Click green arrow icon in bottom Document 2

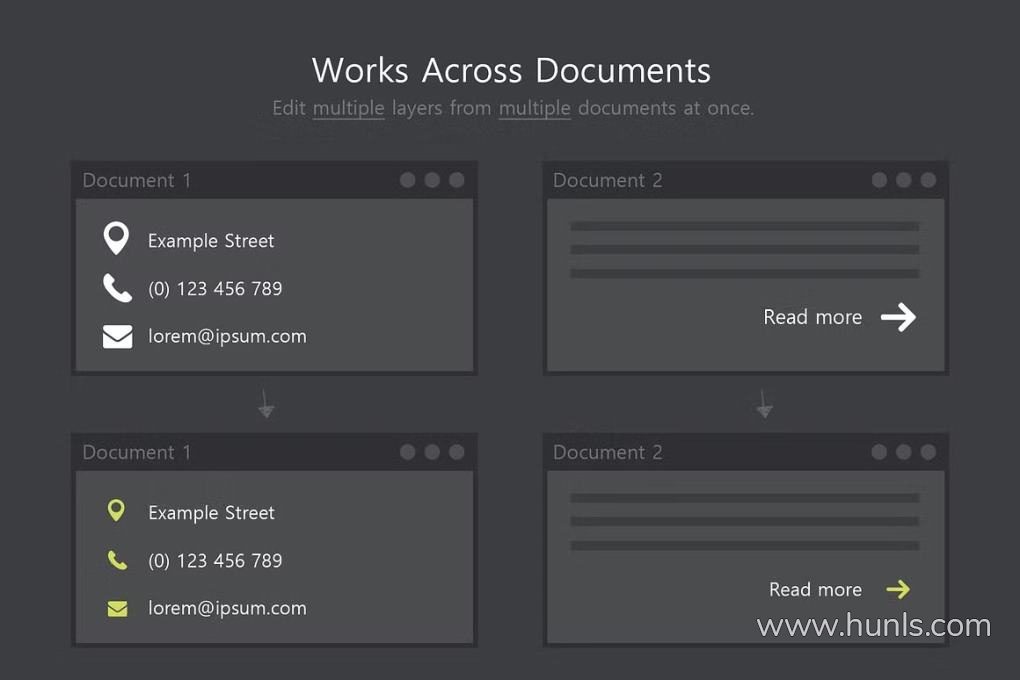click(x=898, y=590)
